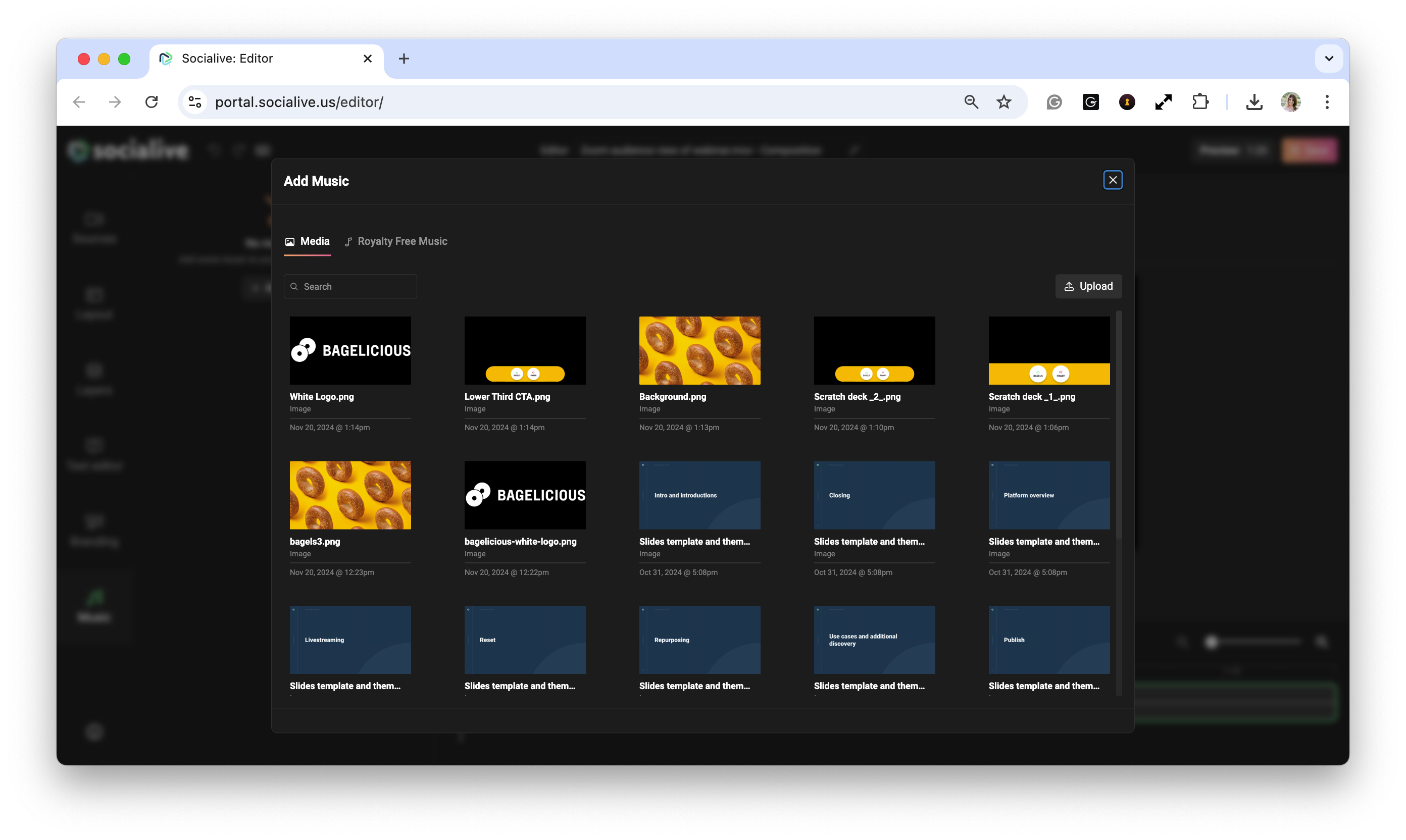This screenshot has height=840, width=1406.
Task: Open the Chrome downloads icon
Action: pyautogui.click(x=1253, y=102)
